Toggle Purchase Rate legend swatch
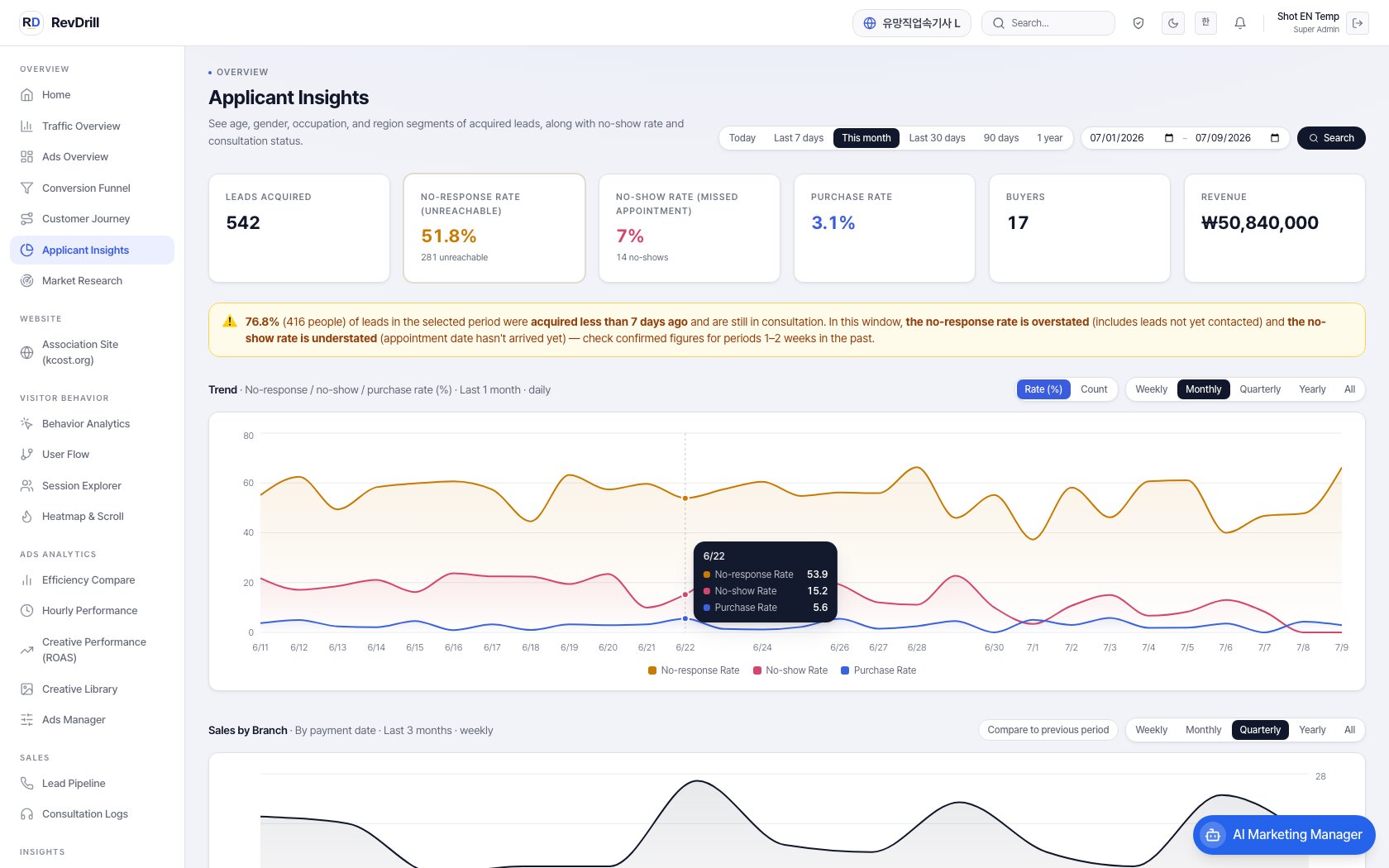This screenshot has height=868, width=1389. coord(845,670)
